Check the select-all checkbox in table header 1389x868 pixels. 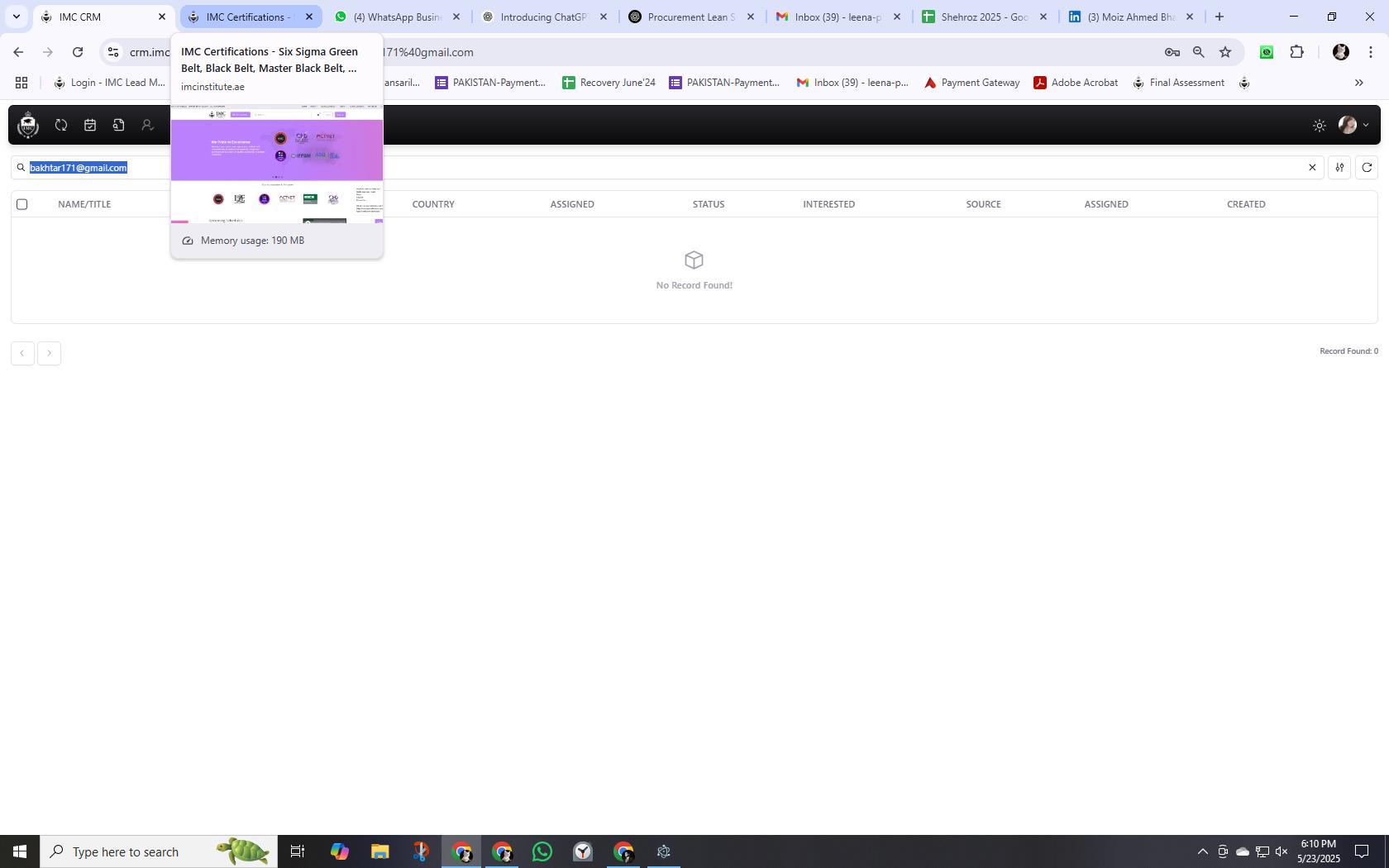tap(22, 204)
